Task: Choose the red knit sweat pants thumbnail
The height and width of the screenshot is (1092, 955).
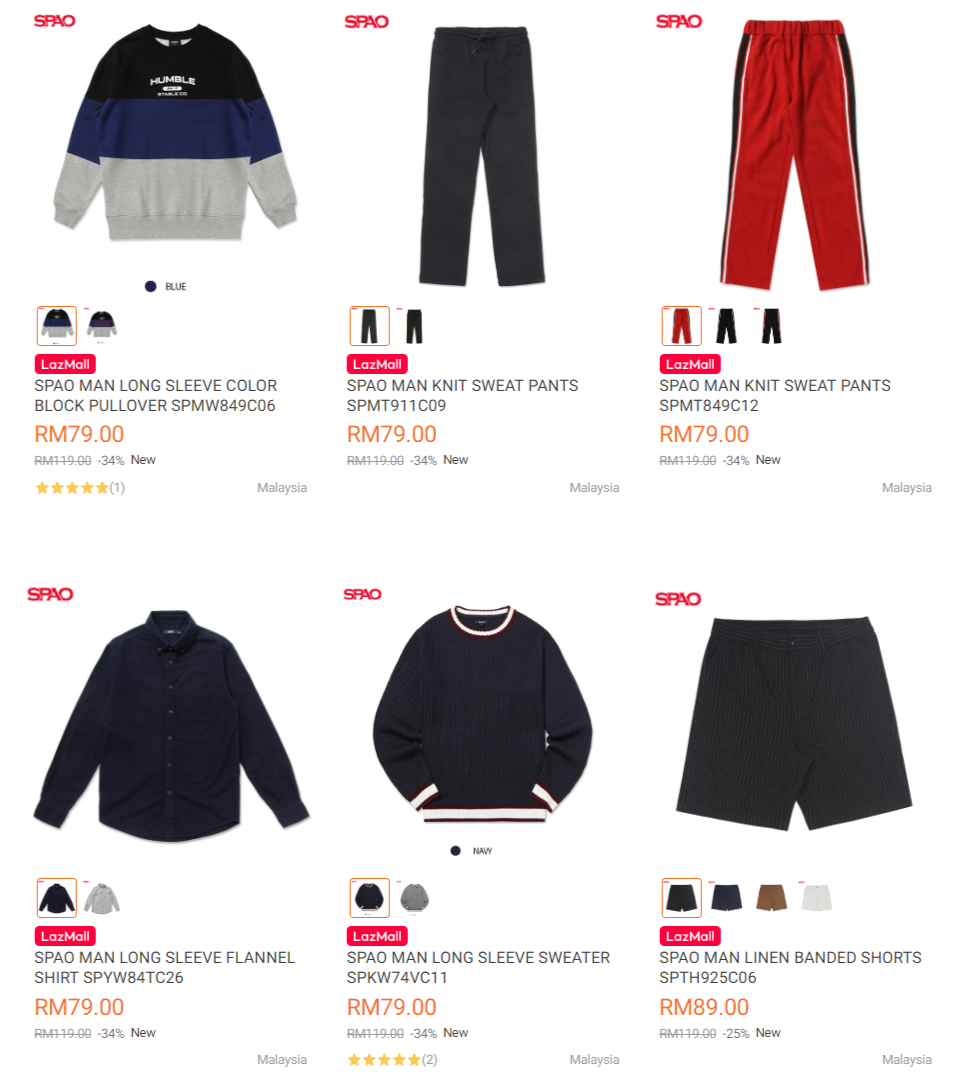Action: [681, 325]
